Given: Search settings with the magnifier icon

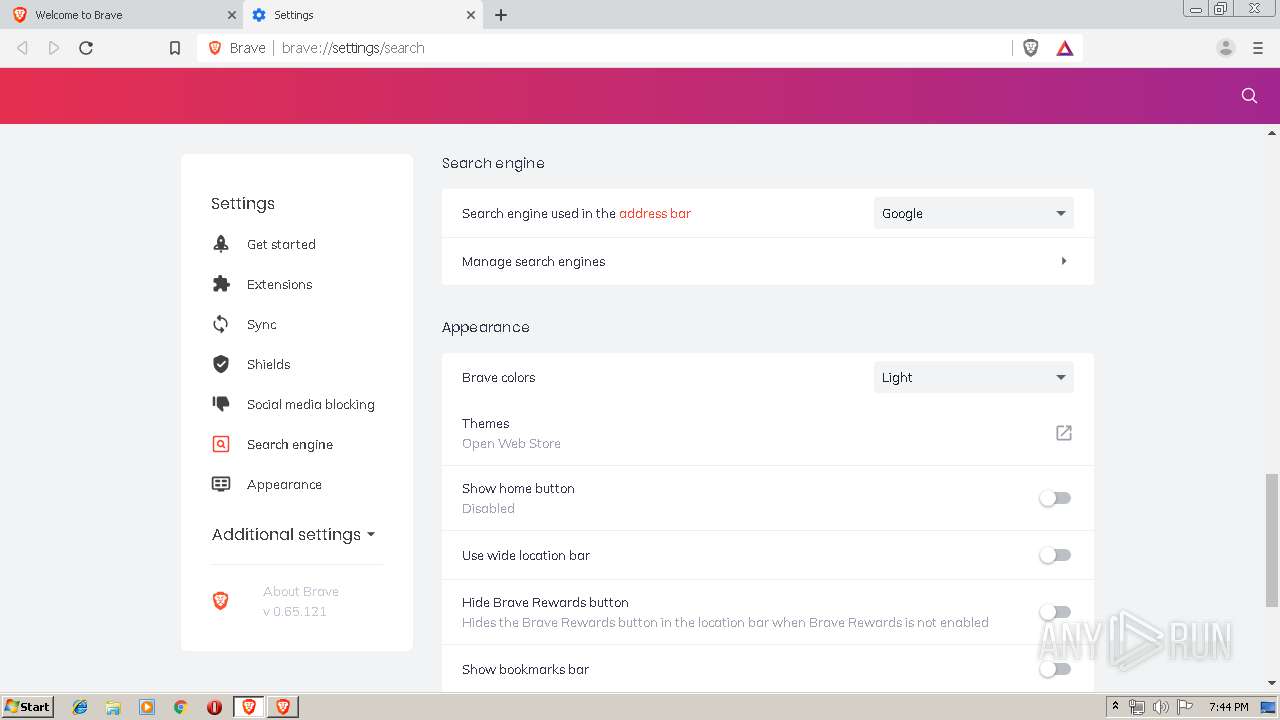Looking at the screenshot, I should (1249, 95).
